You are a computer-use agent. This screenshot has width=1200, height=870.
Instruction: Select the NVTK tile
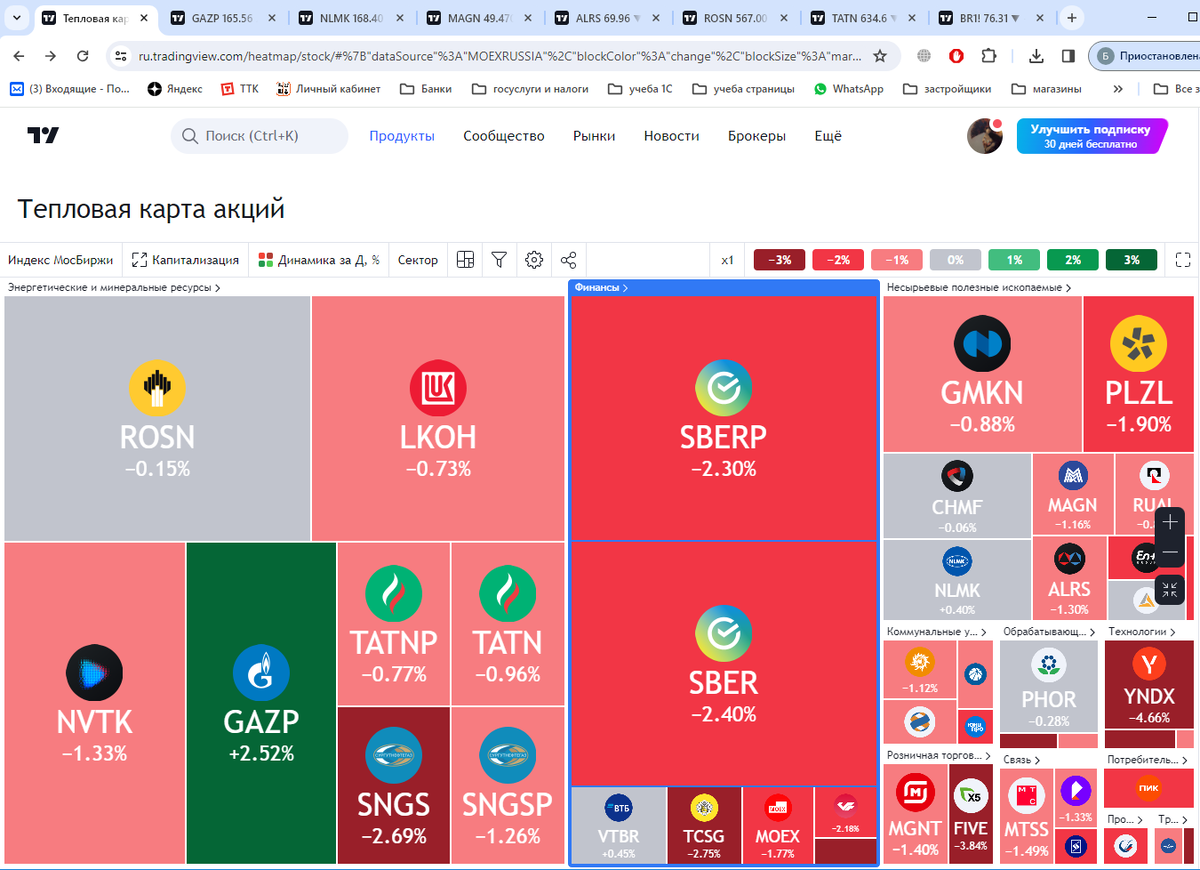(94, 703)
